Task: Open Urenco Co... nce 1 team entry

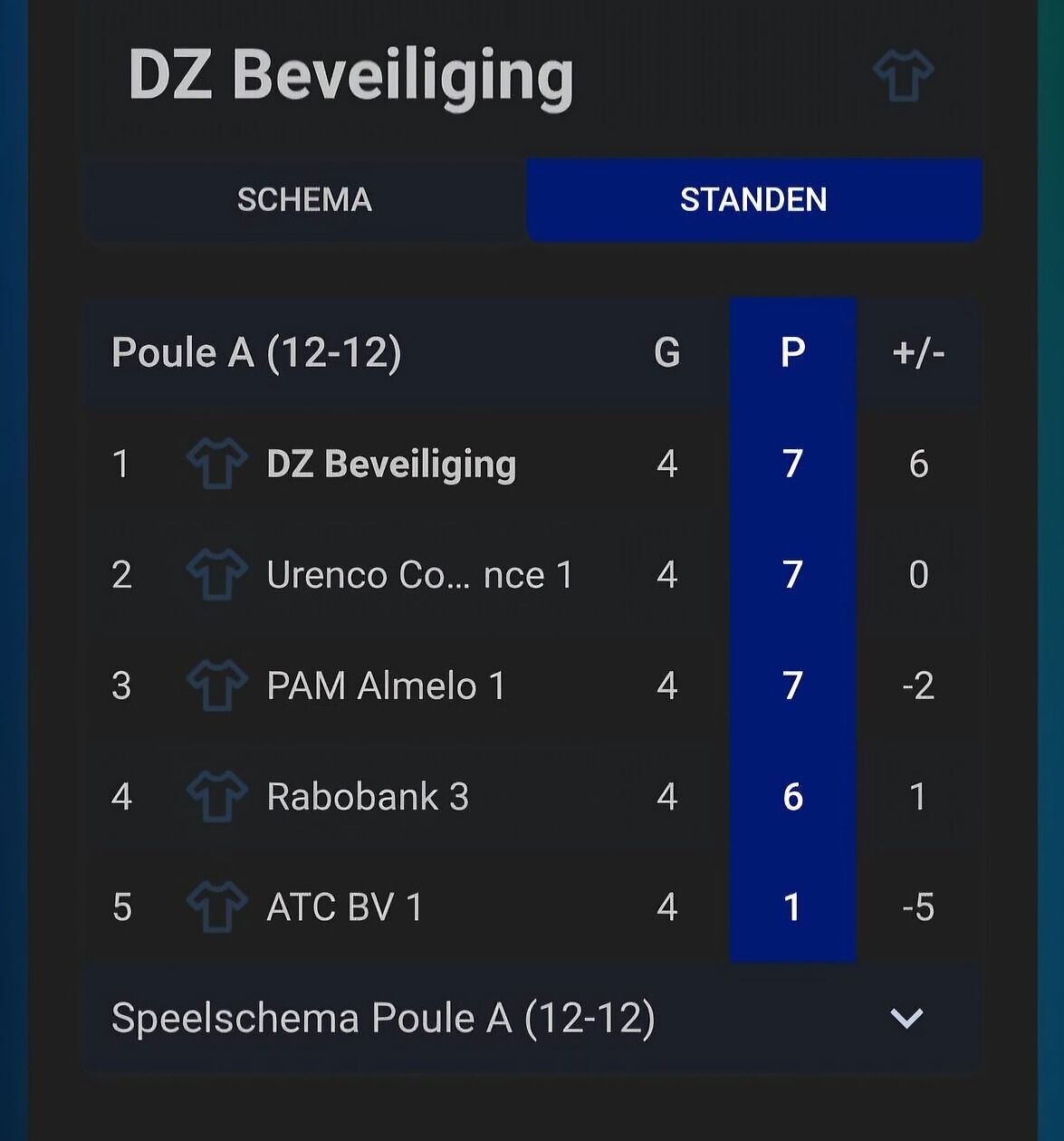Action: click(420, 575)
